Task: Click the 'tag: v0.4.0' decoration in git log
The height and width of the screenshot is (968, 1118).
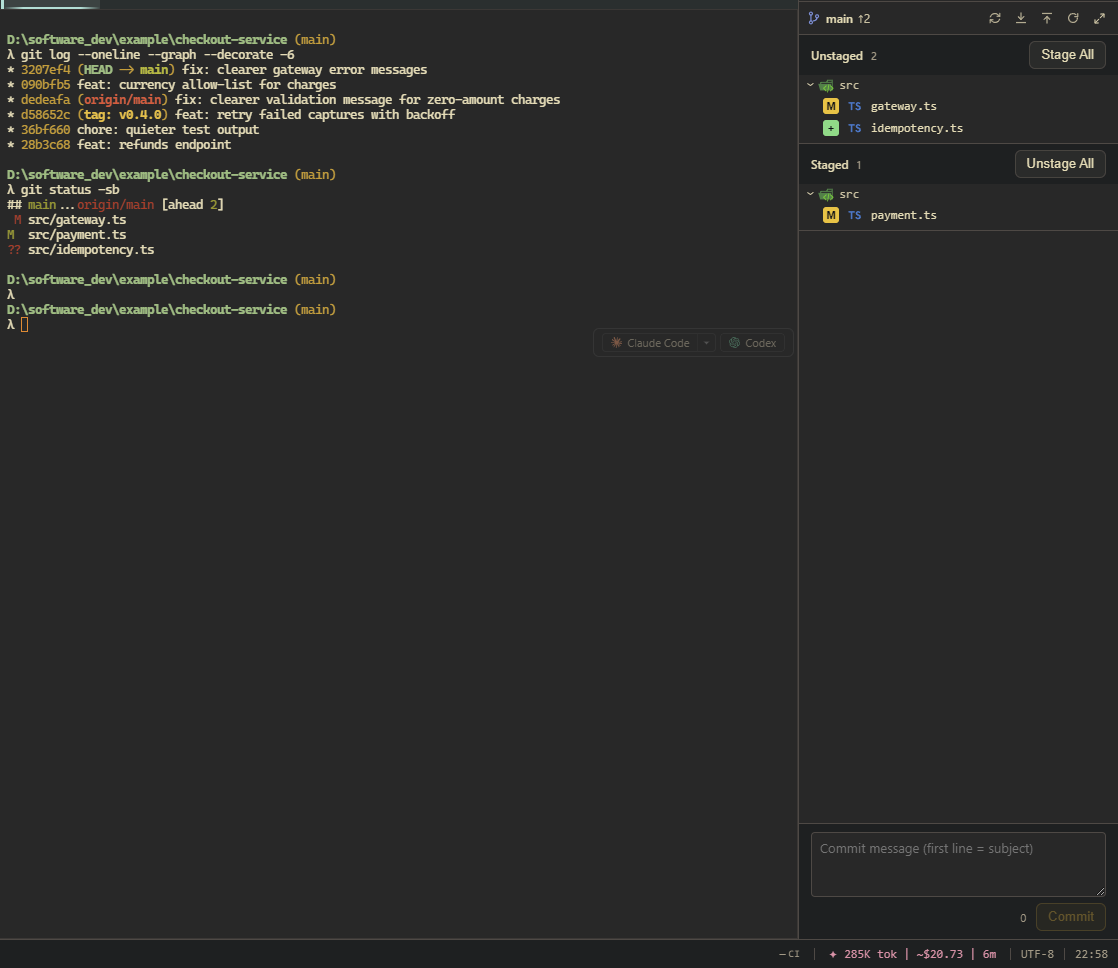Action: (x=123, y=115)
